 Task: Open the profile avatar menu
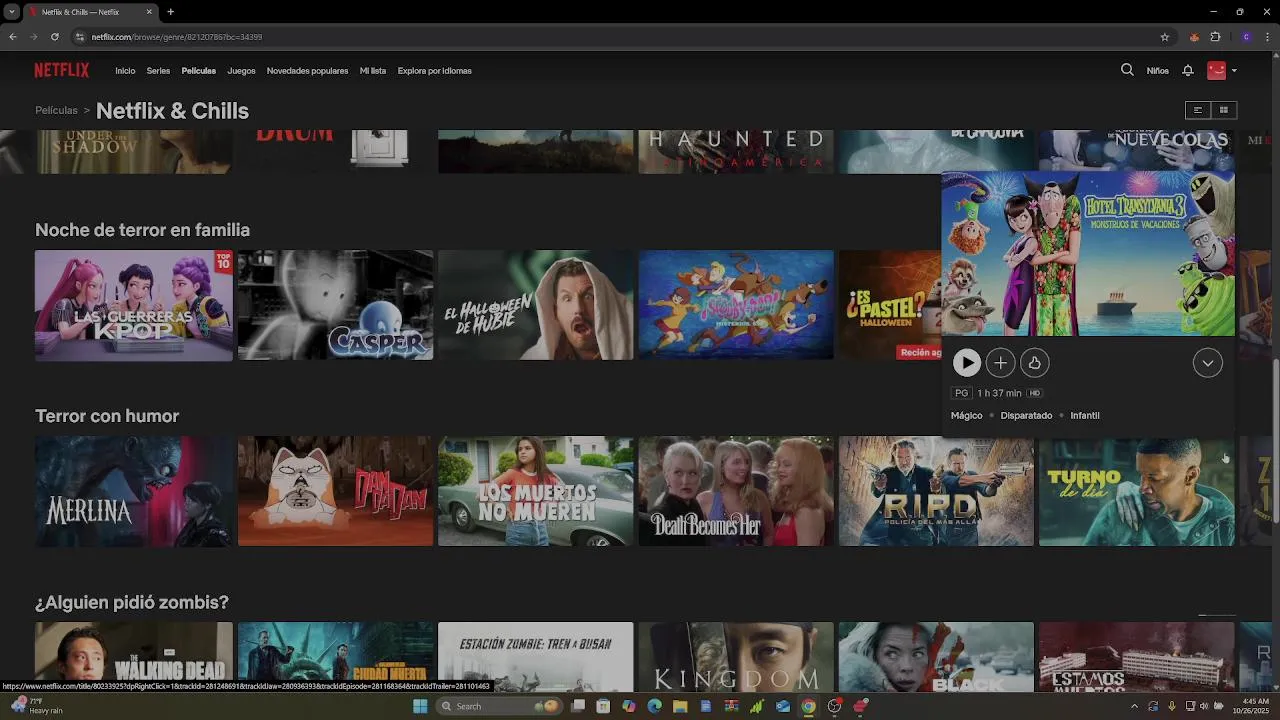pos(1216,70)
